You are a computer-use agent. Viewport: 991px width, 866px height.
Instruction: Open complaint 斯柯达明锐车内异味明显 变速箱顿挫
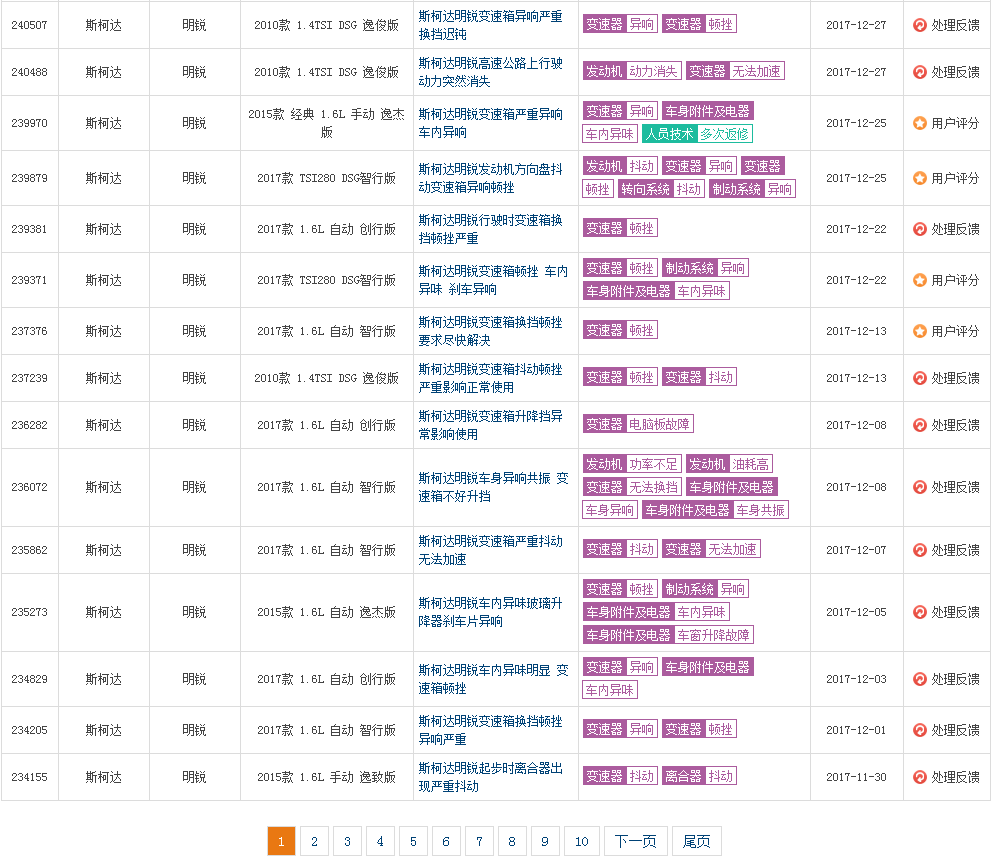click(x=493, y=679)
